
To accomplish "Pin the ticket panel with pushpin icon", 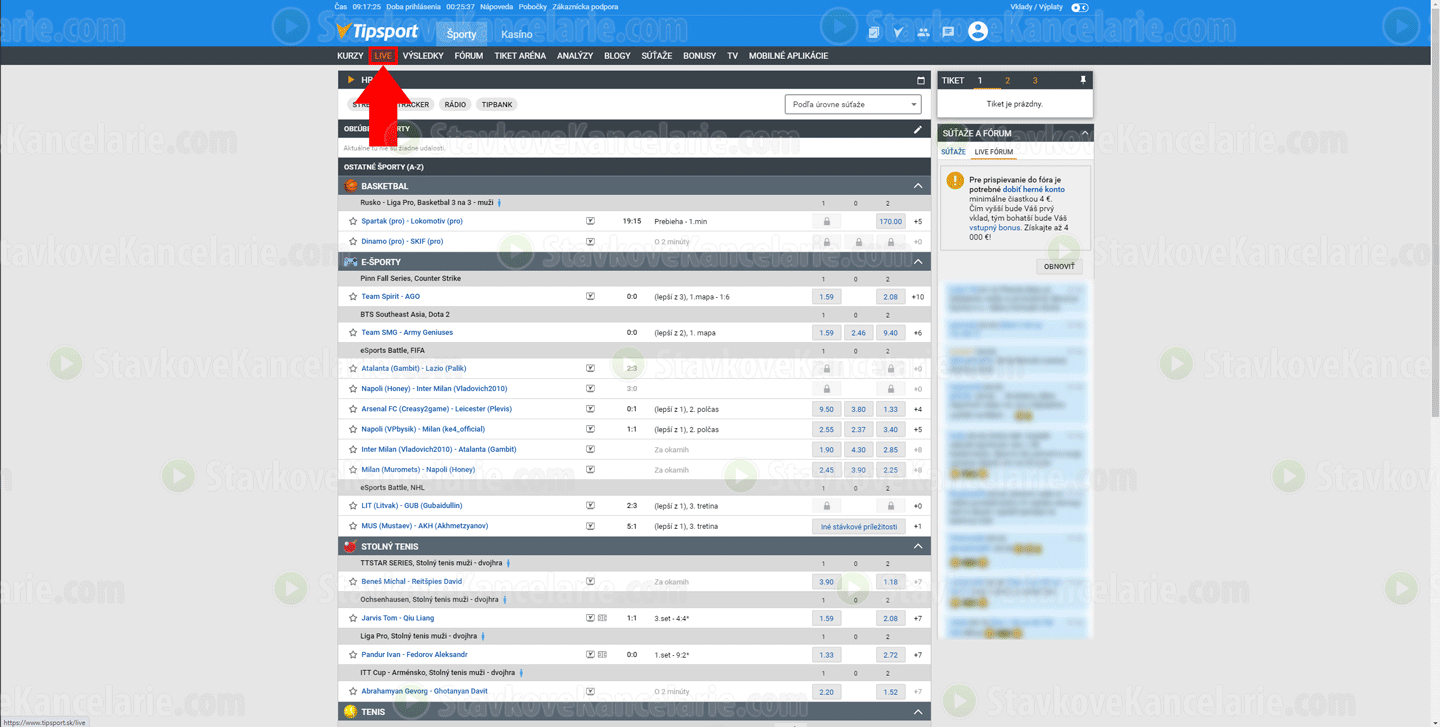I will click(x=1082, y=80).
